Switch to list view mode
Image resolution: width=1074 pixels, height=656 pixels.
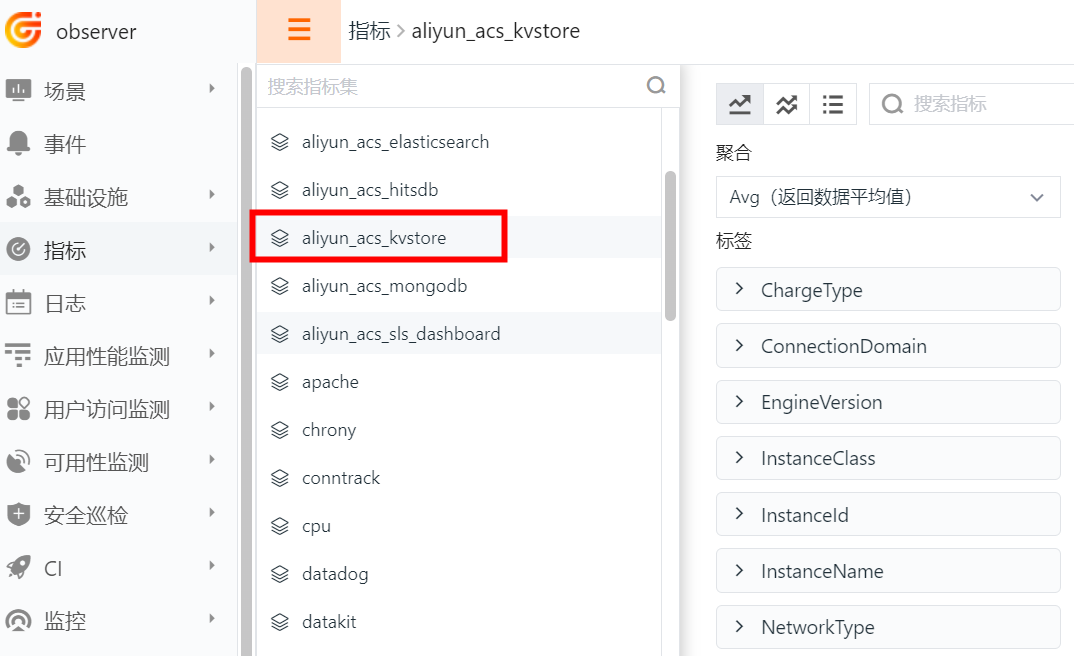click(833, 104)
